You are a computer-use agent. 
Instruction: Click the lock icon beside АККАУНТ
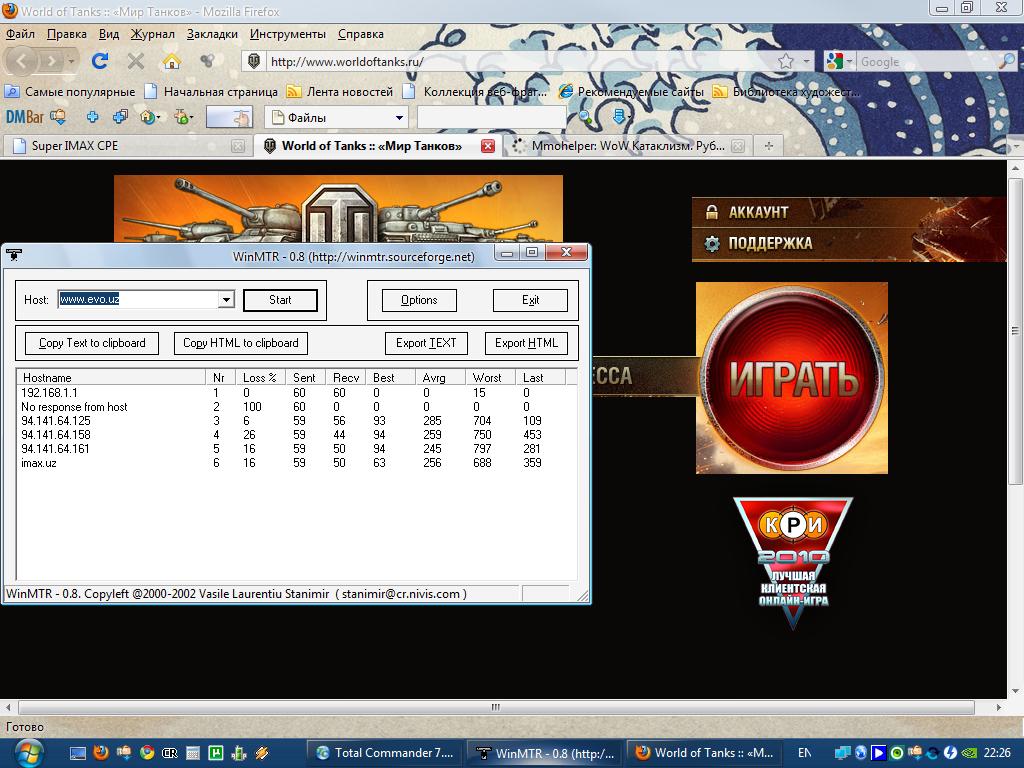(x=712, y=212)
